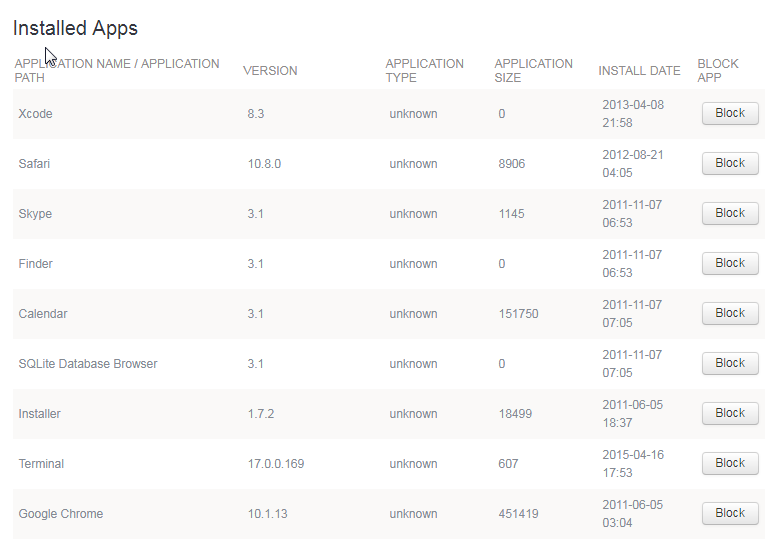Click Terminal size value 607
Image resolution: width=784 pixels, height=544 pixels.
coord(508,464)
